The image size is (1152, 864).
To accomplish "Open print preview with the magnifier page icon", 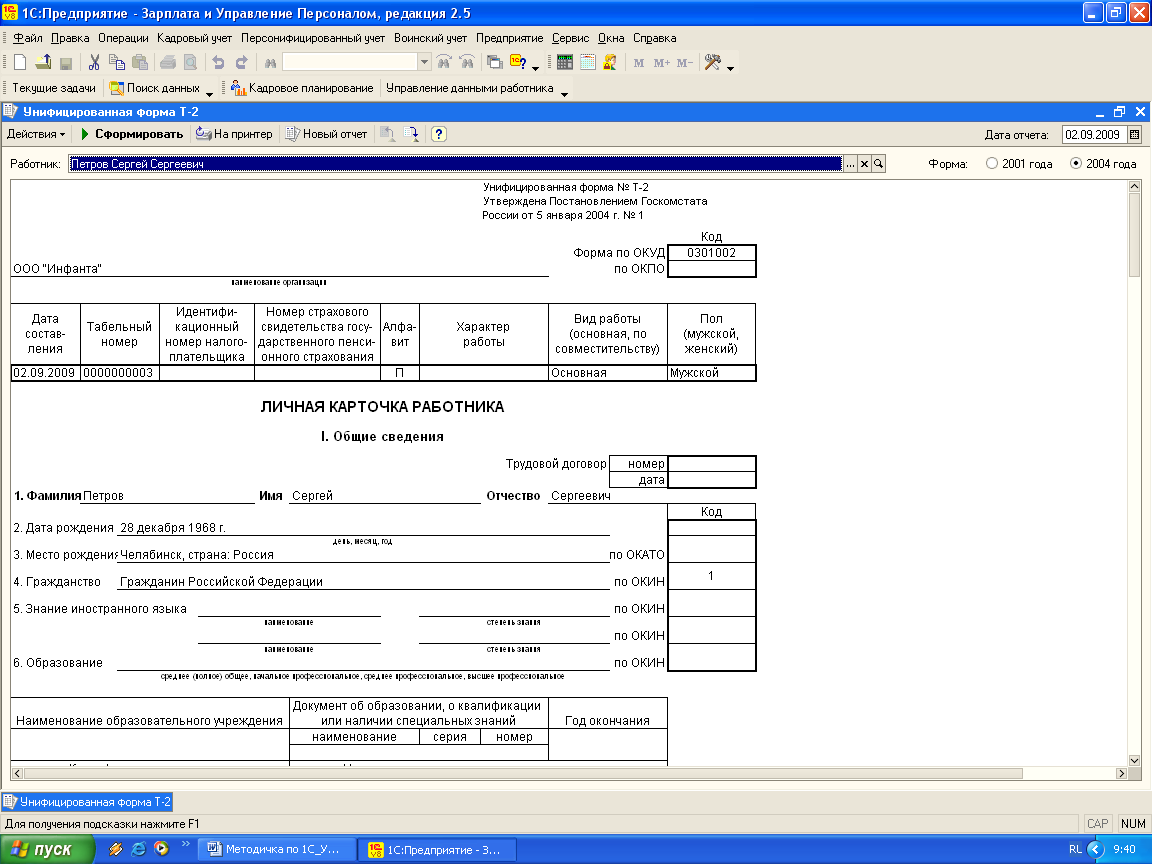I will (190, 62).
